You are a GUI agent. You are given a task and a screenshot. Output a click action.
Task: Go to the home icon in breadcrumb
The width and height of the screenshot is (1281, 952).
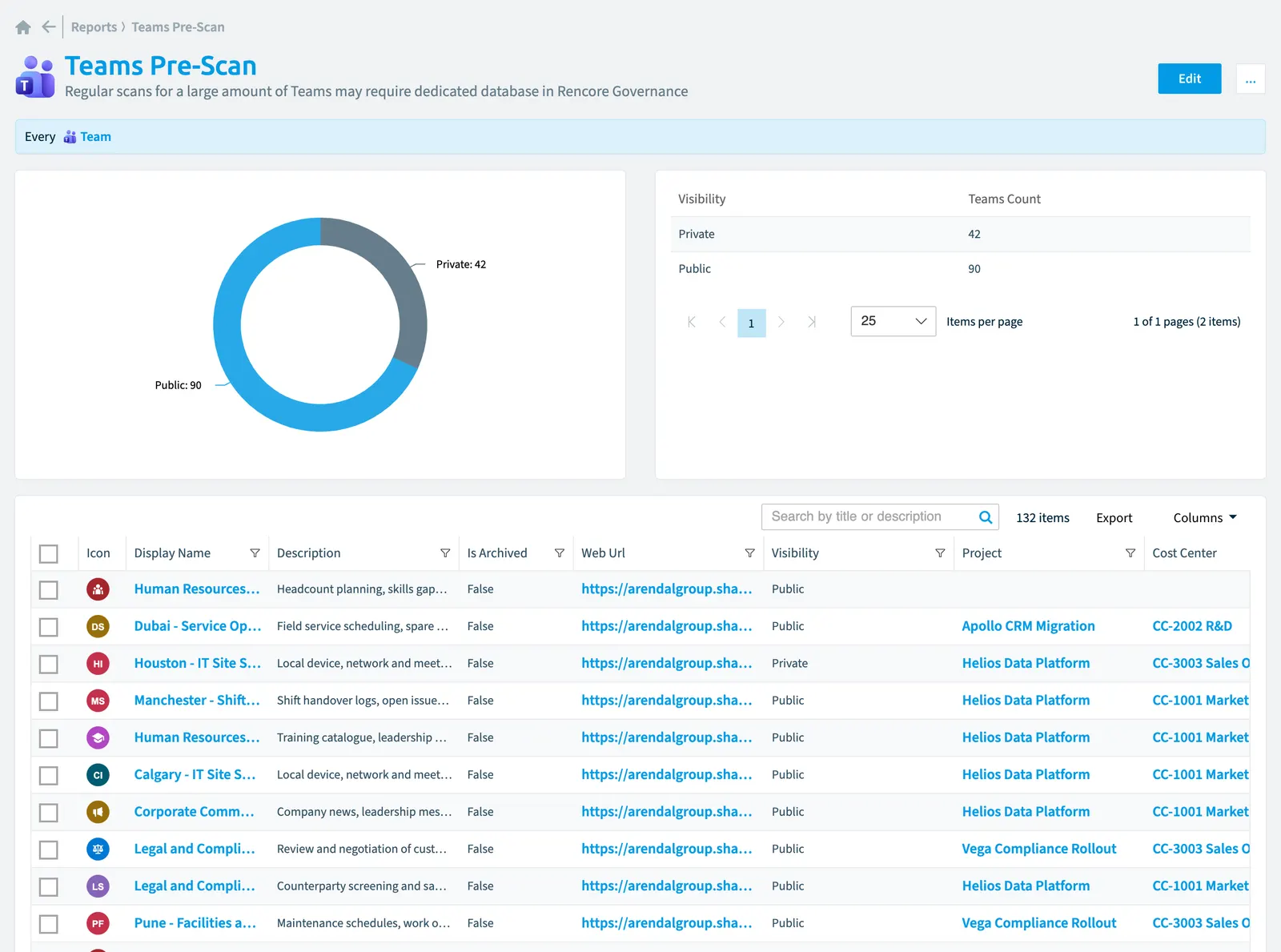pyautogui.click(x=23, y=27)
